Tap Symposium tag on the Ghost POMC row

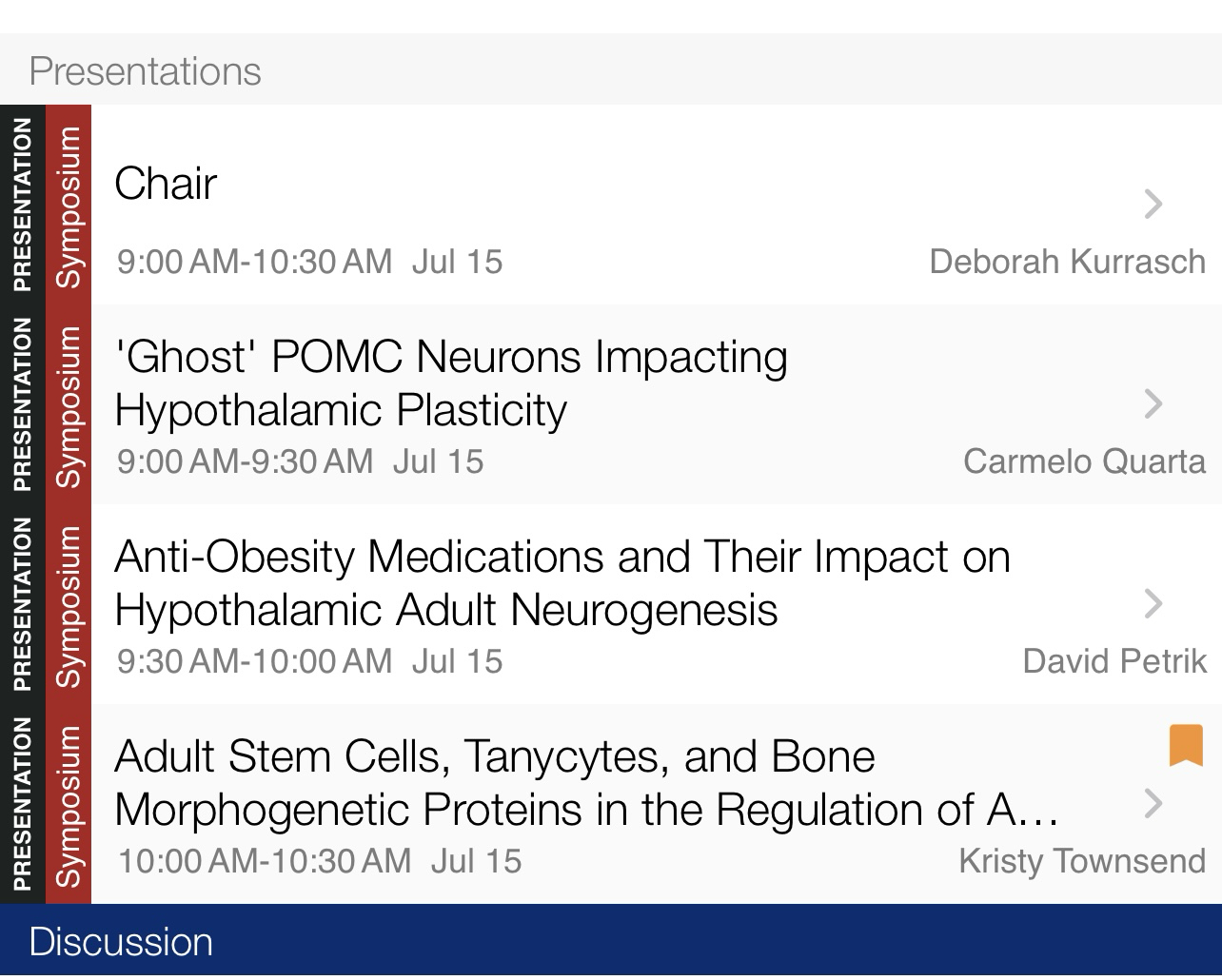tap(69, 405)
